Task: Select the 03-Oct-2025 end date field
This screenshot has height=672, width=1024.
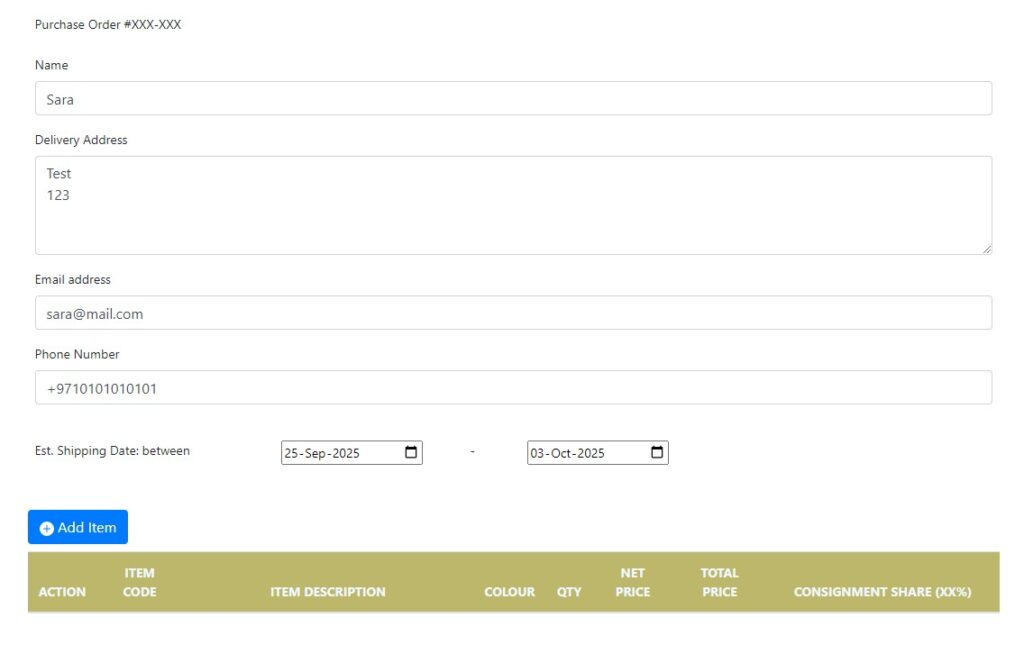Action: [x=585, y=453]
